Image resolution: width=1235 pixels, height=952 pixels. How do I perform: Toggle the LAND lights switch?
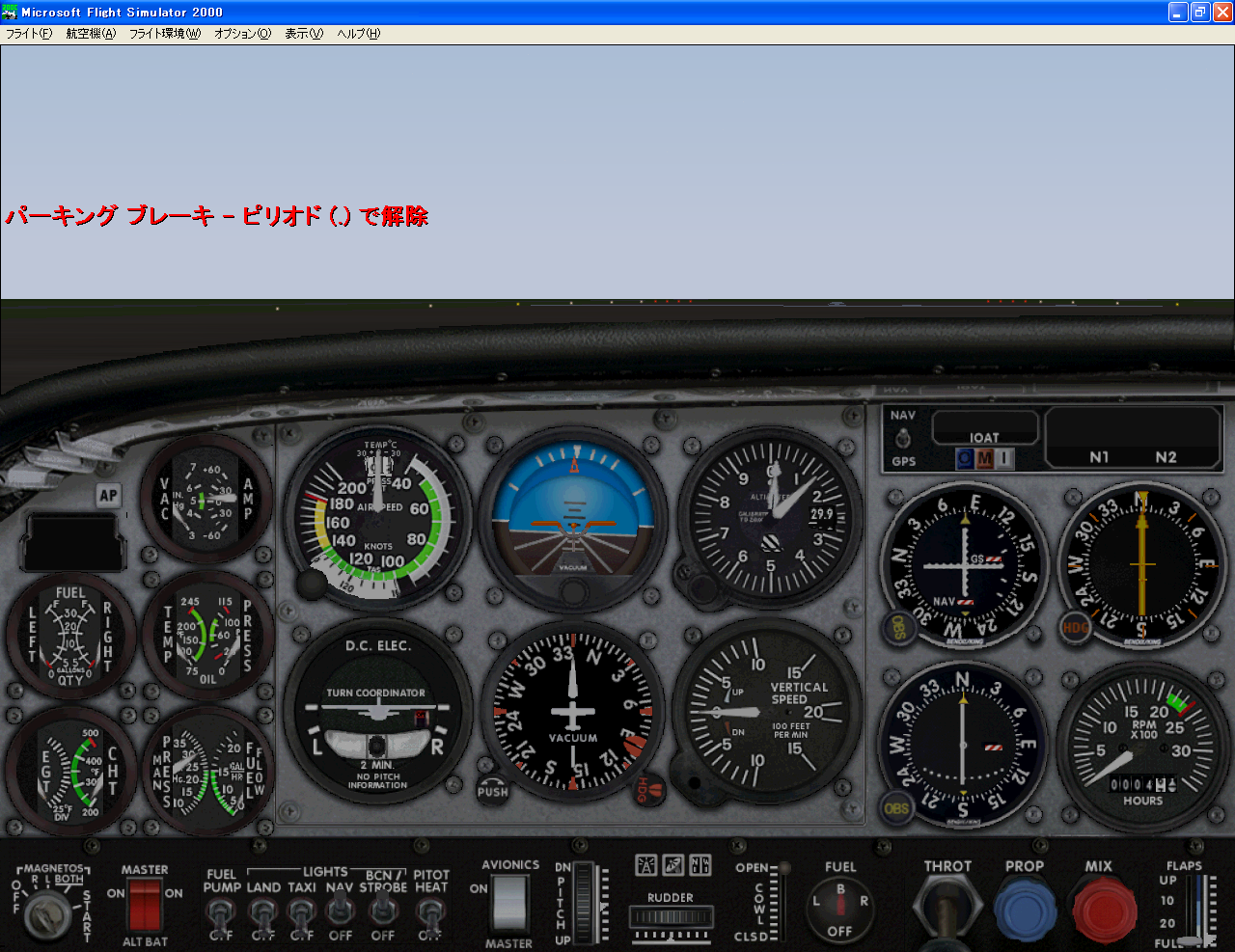pos(263,916)
